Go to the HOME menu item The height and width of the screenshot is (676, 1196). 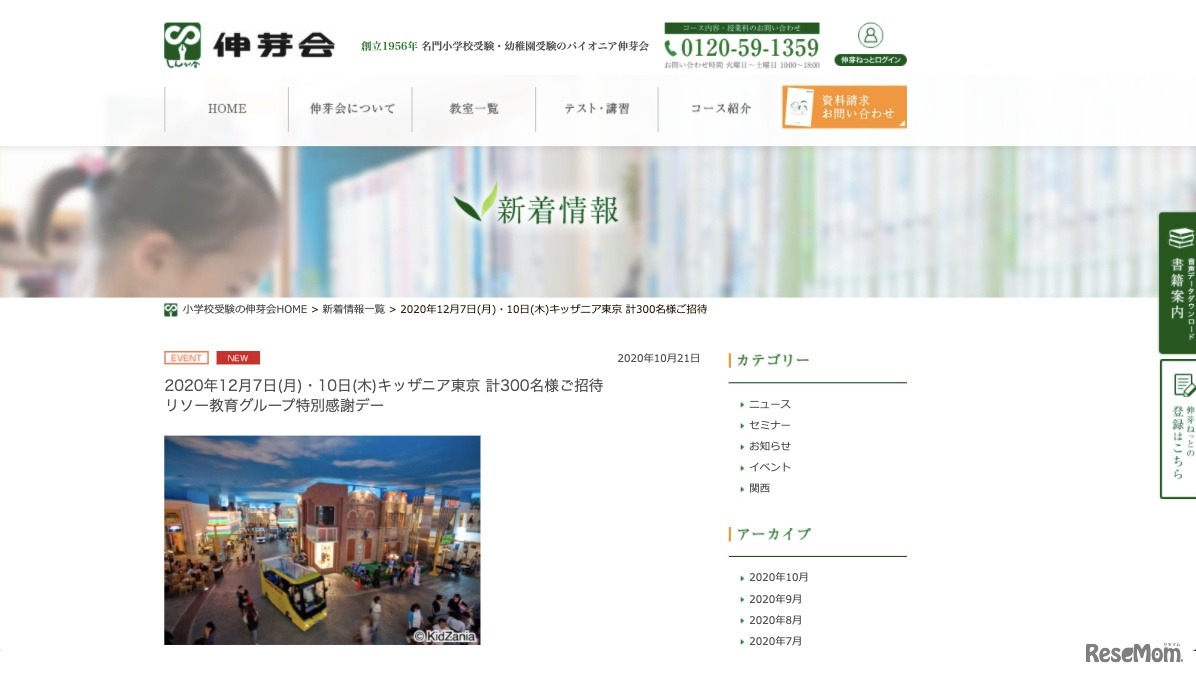[227, 108]
